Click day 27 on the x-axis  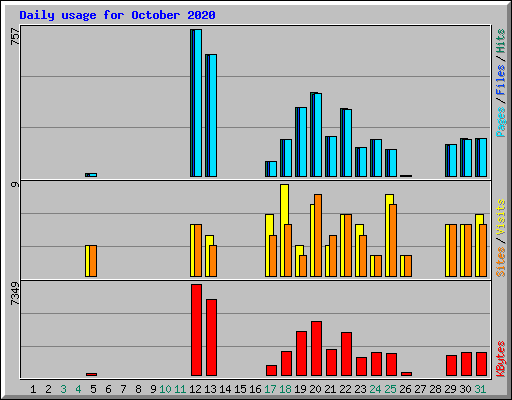coord(420,389)
